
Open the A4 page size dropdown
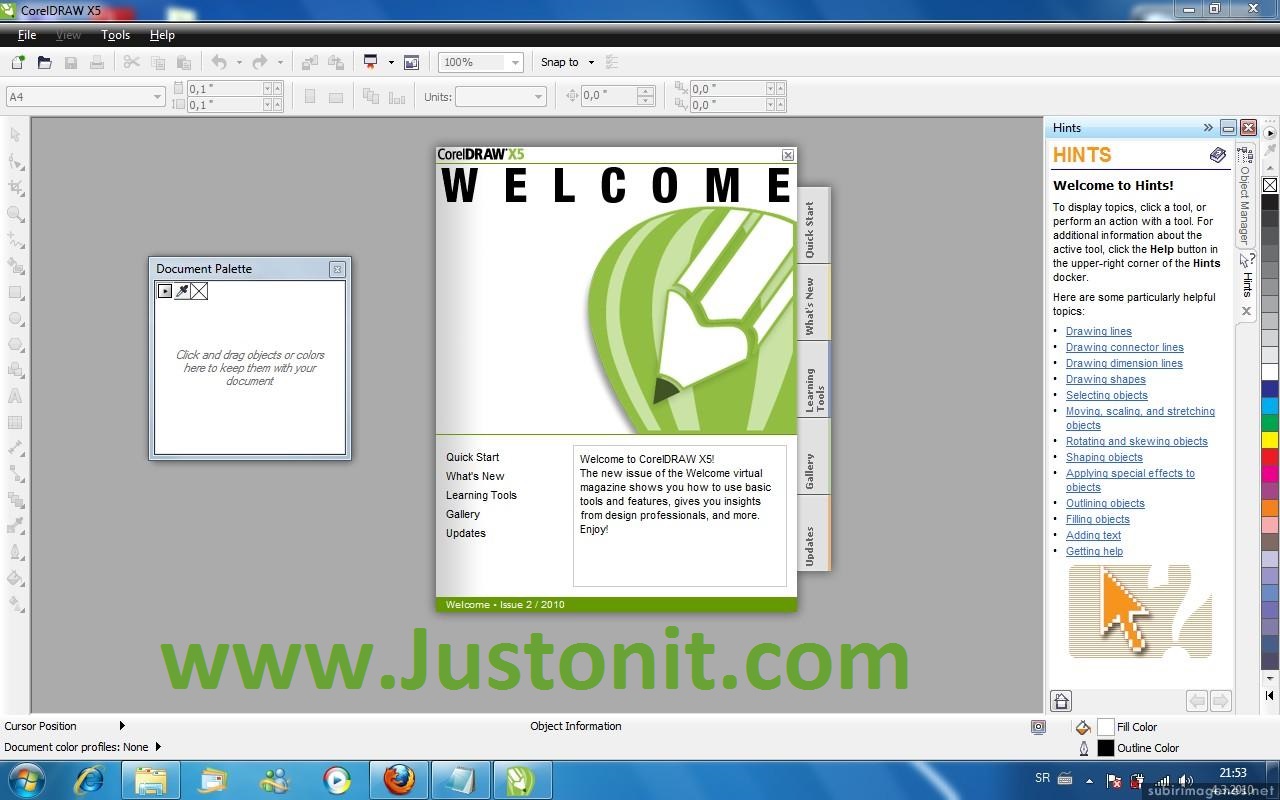[158, 96]
